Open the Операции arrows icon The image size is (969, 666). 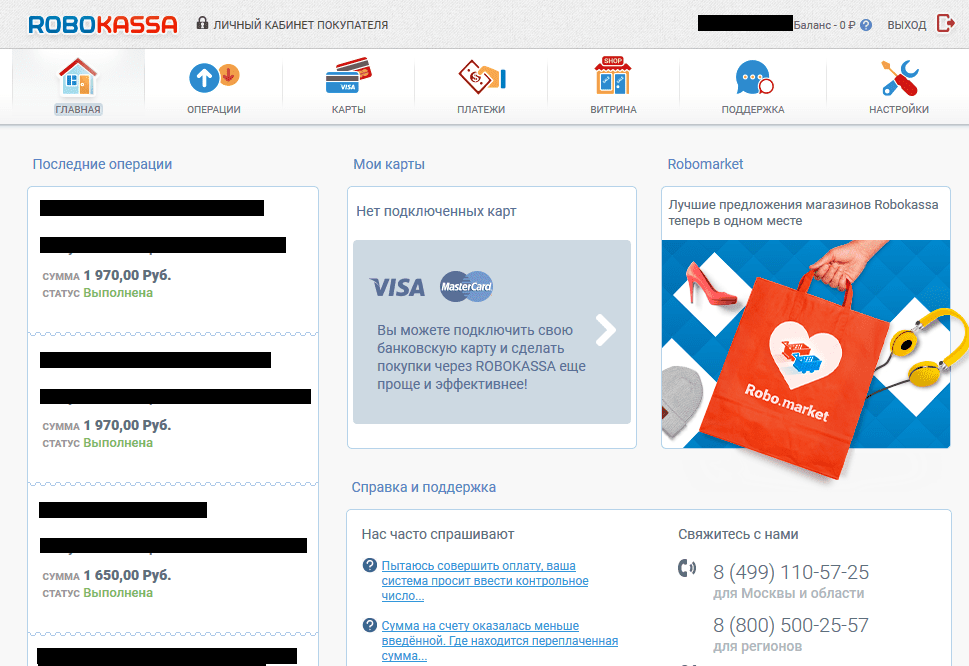(214, 78)
